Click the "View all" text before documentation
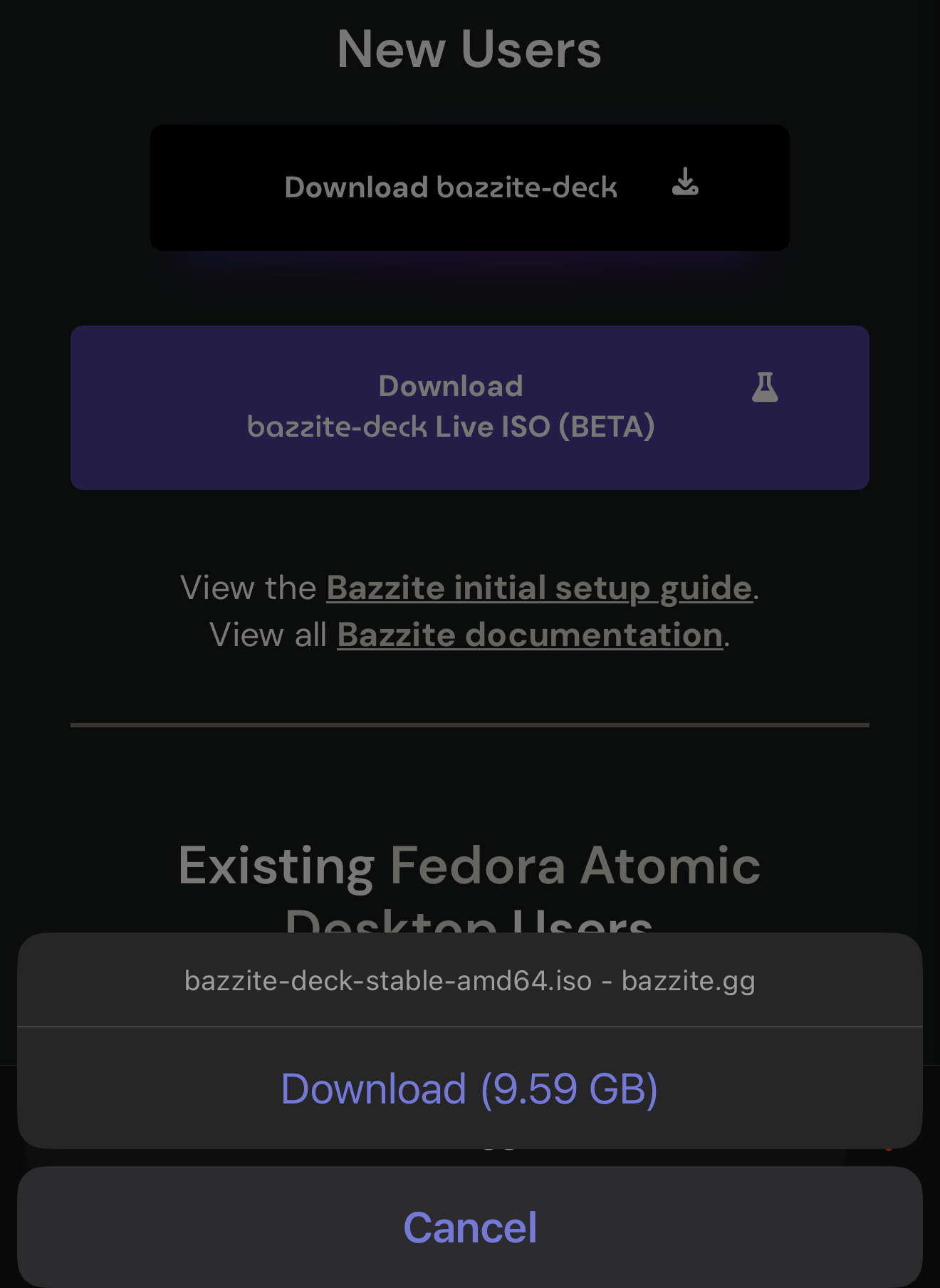The width and height of the screenshot is (940, 1288). click(268, 635)
